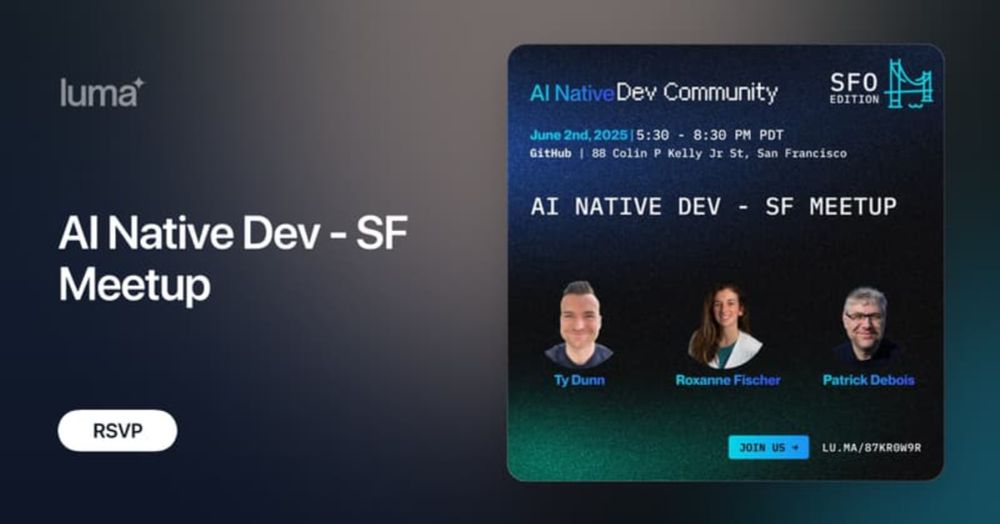
Task: Click the RSVP button
Action: click(117, 431)
